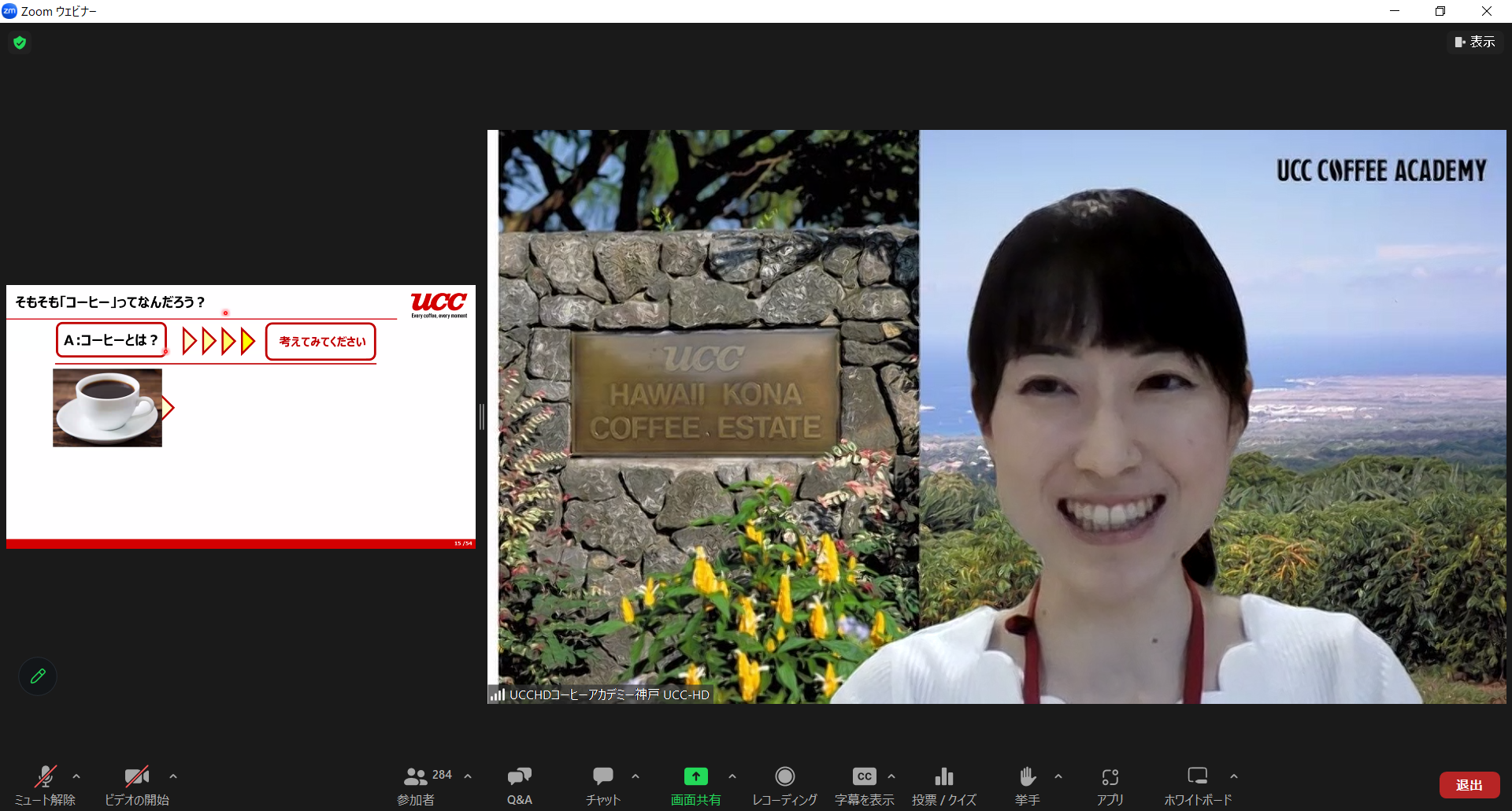Viewport: 1512px width, 811px height.
Task: Expand reactions arrow beside 挙手
Action: click(1058, 776)
